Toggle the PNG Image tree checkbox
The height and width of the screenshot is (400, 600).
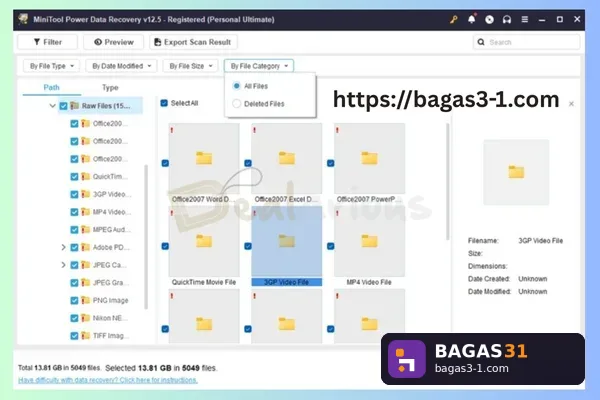click(74, 300)
